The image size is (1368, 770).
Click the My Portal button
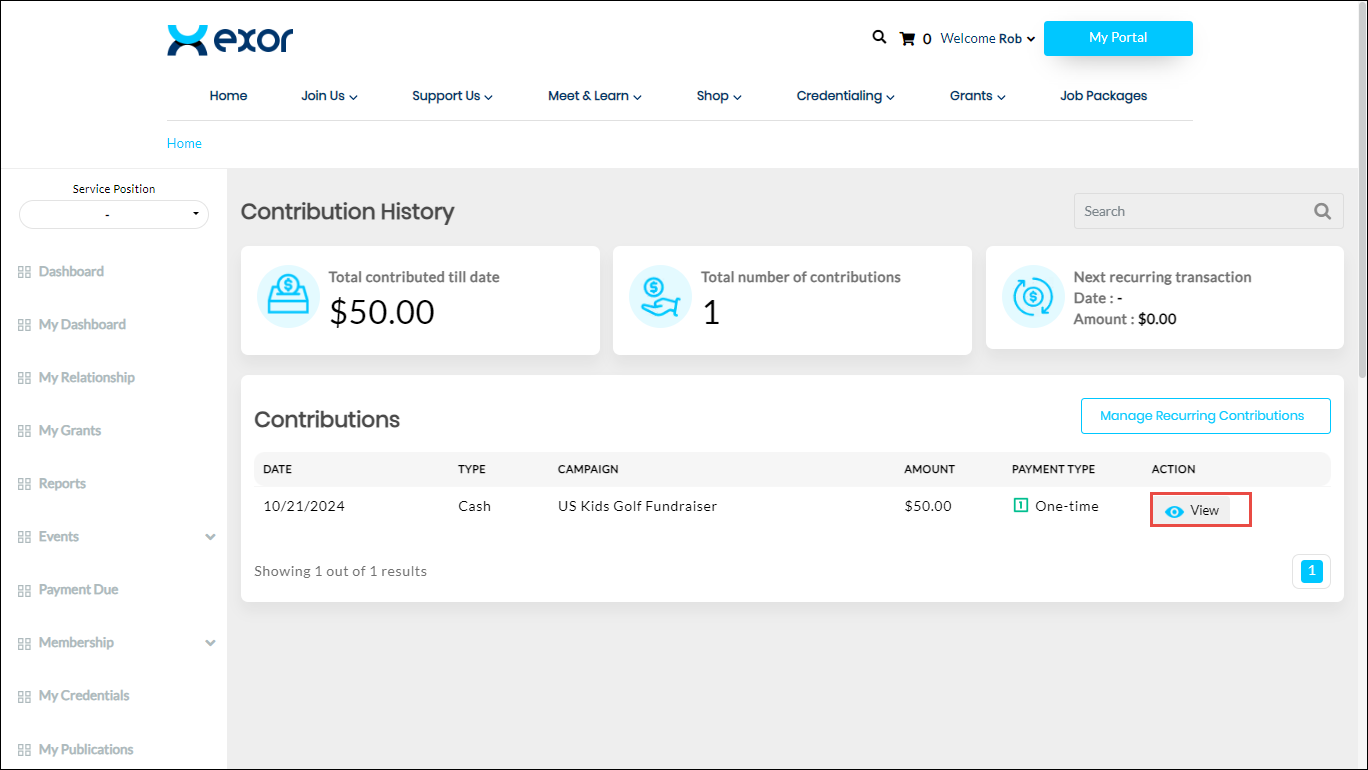pyautogui.click(x=1117, y=38)
